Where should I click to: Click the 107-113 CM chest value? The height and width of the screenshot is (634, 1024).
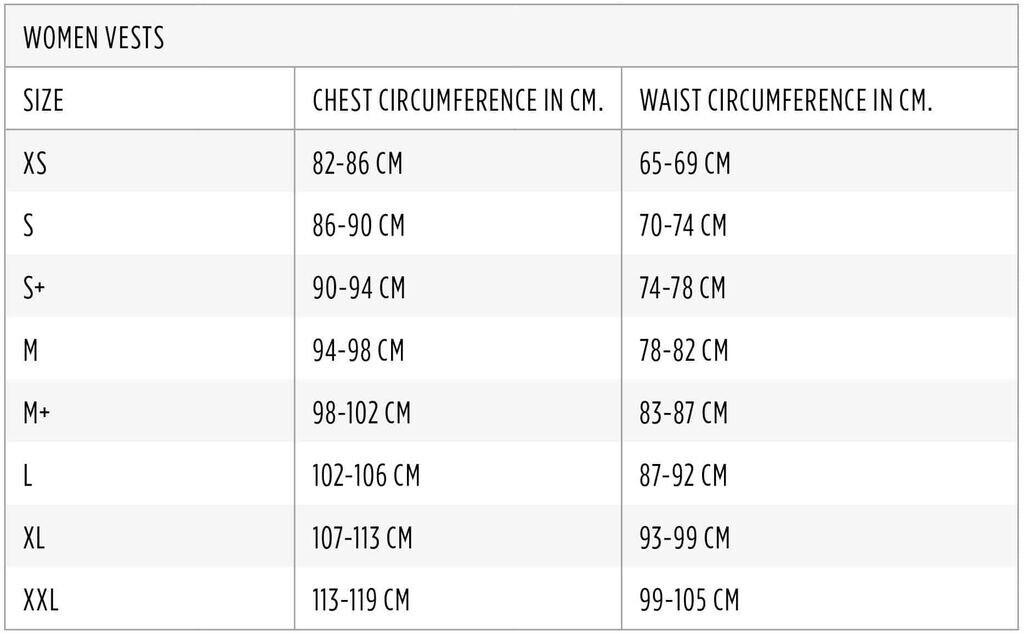click(362, 538)
